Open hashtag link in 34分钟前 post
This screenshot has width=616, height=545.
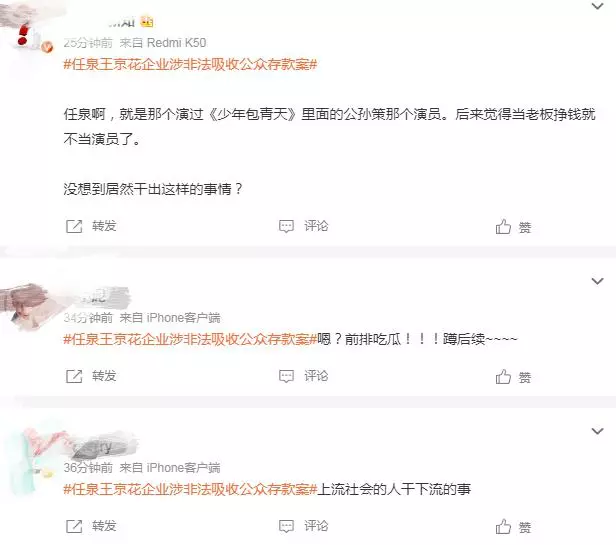point(190,339)
